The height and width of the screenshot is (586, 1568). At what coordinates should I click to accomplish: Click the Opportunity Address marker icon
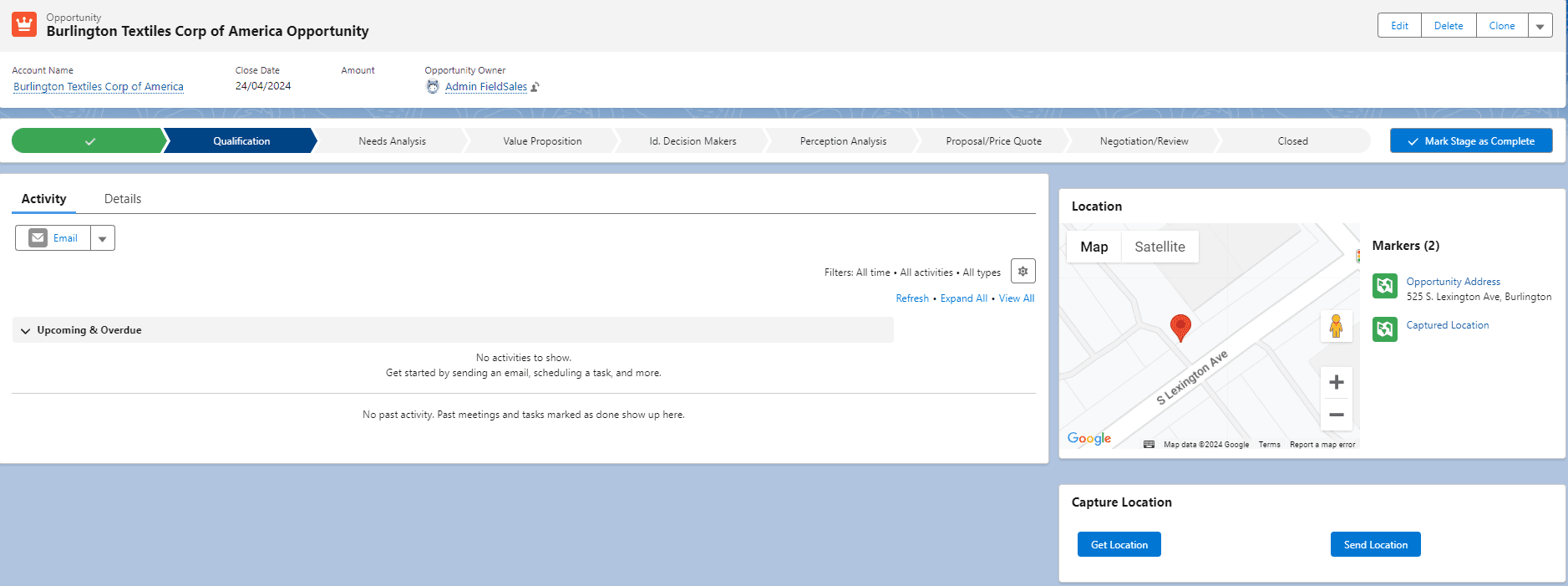1385,286
